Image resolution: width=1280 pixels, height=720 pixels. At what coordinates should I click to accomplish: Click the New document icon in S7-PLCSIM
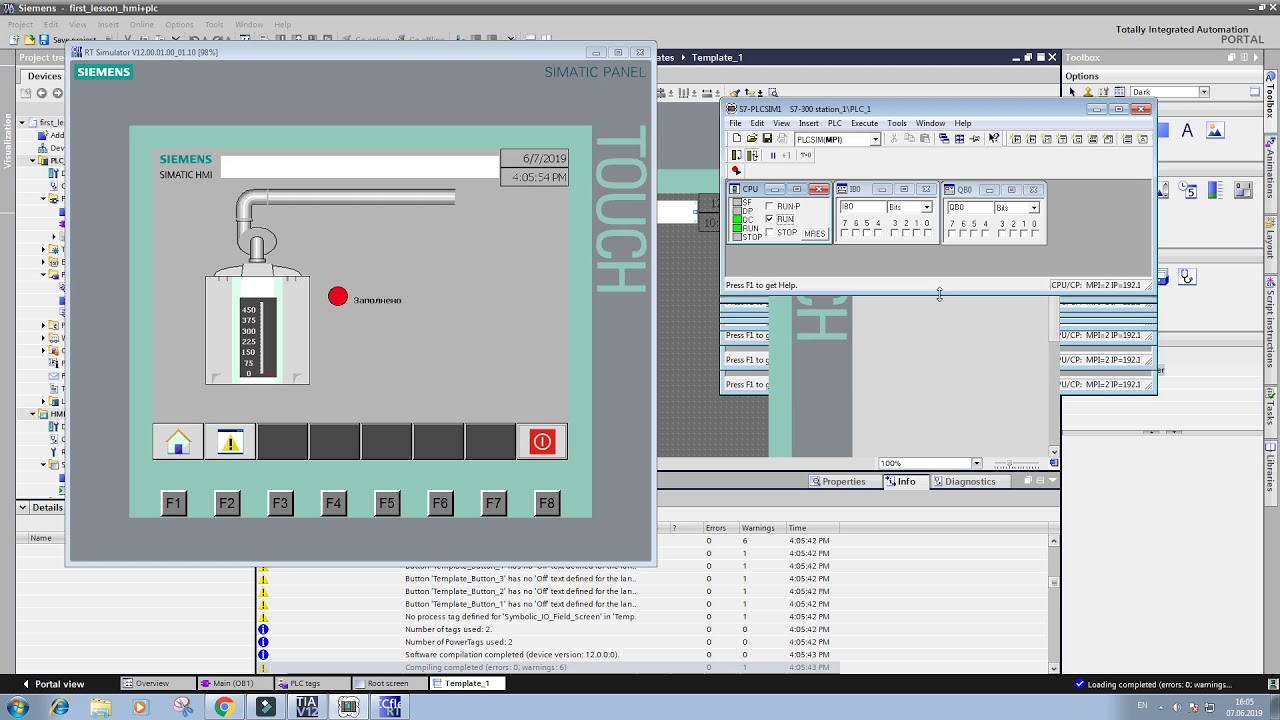735,138
